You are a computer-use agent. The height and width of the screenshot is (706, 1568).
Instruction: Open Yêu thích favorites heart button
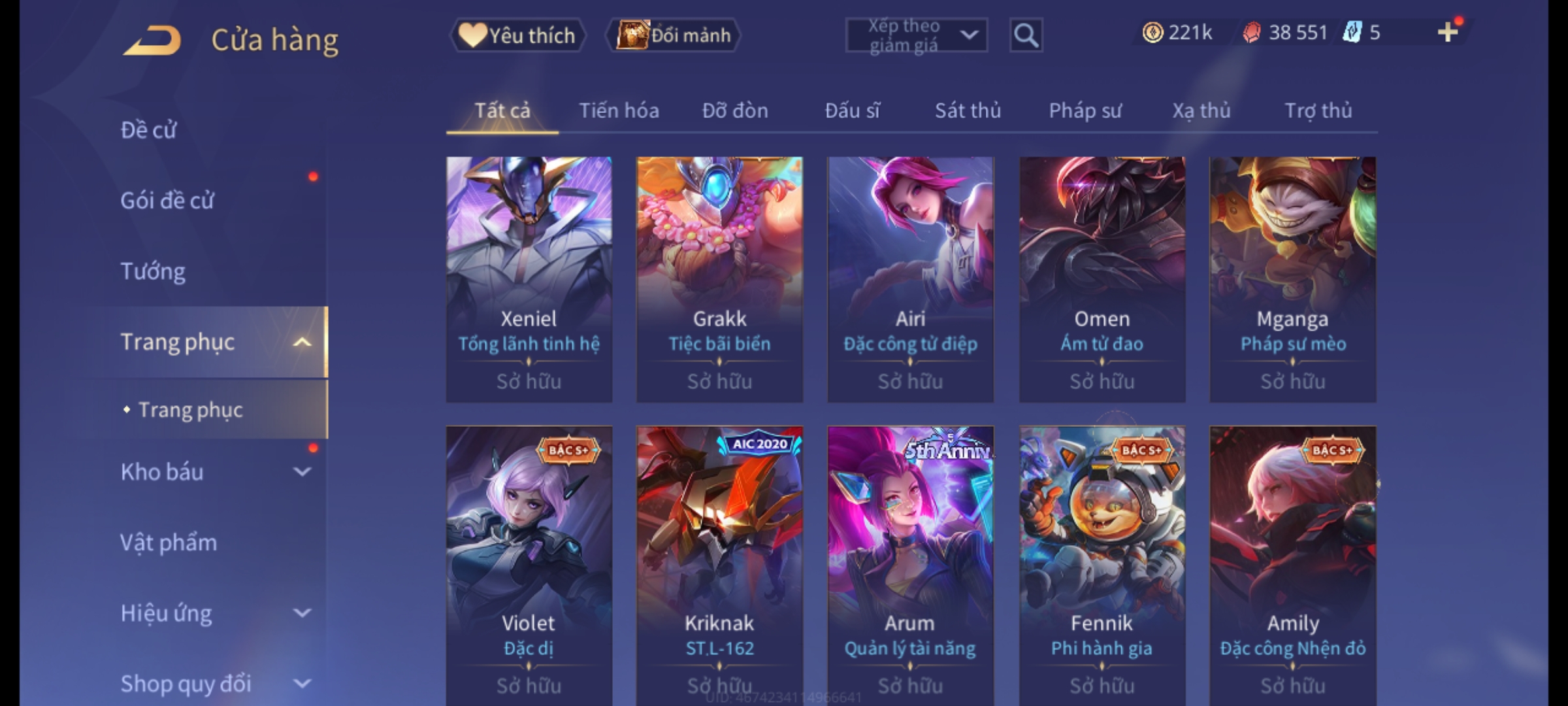click(x=517, y=35)
